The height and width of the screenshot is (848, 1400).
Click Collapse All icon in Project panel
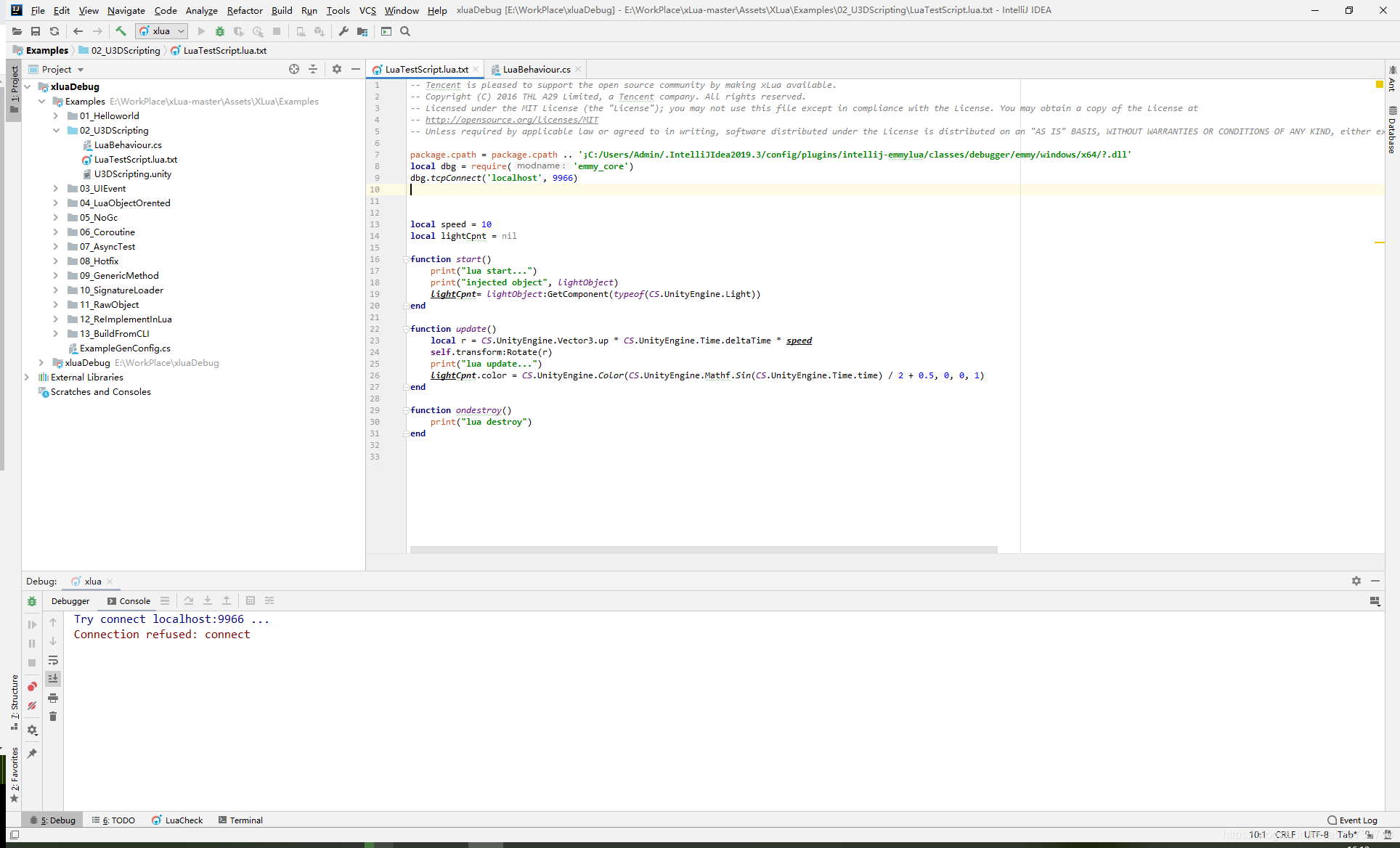click(x=313, y=69)
